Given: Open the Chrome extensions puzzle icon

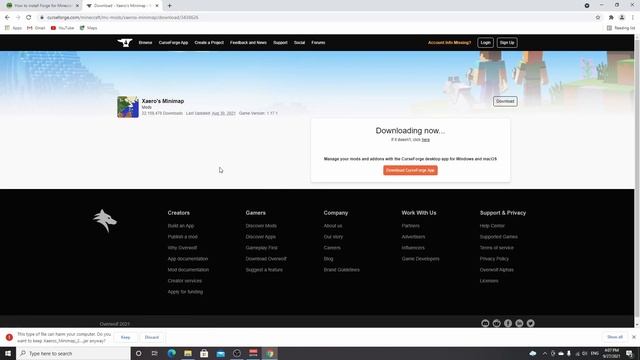Looking at the screenshot, I should (611, 18).
